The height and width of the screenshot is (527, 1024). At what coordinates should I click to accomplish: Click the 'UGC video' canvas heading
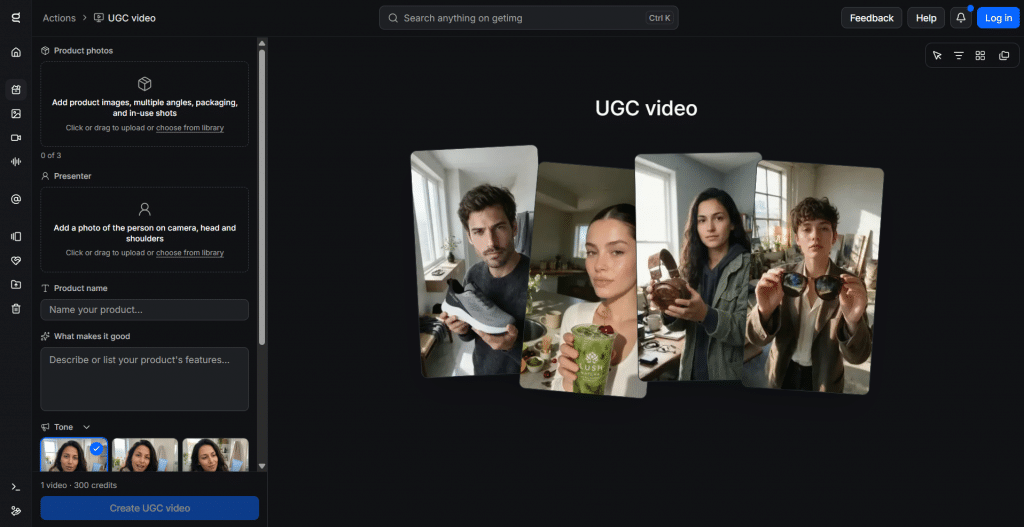pyautogui.click(x=646, y=108)
